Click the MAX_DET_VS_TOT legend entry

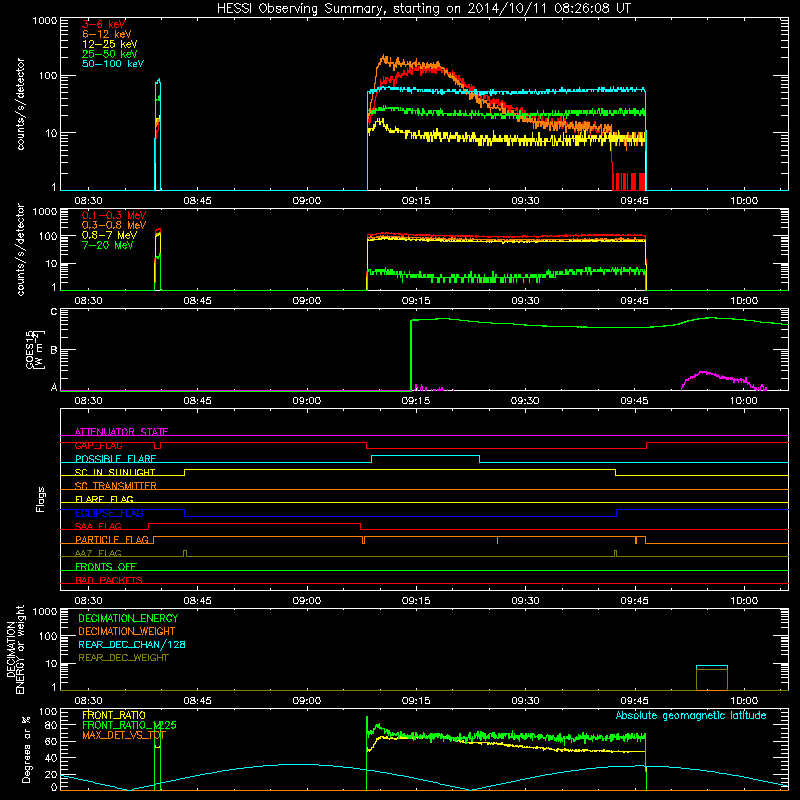click(124, 735)
